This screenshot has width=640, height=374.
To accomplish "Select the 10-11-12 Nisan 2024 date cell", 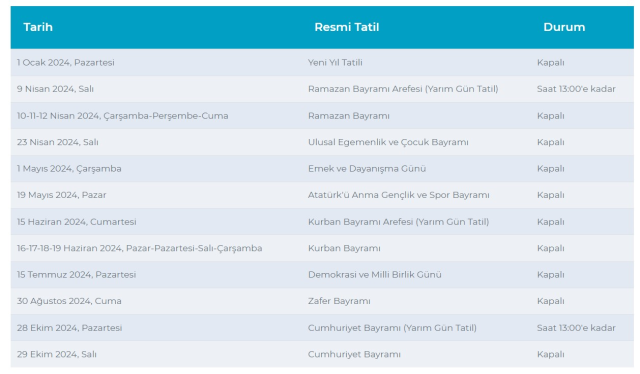I will [122, 116].
